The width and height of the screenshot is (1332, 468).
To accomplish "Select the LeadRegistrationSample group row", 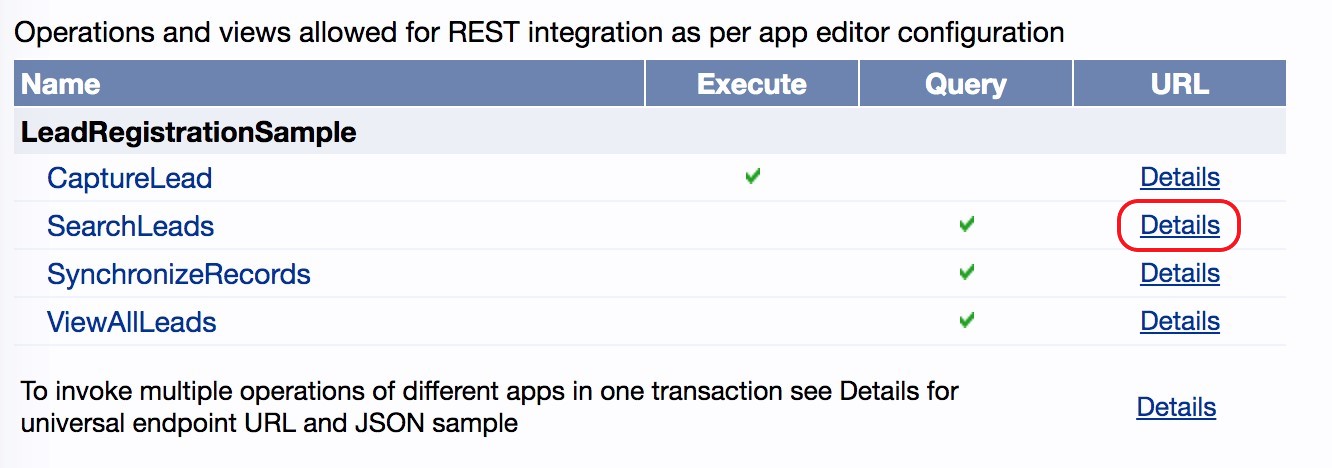I will tap(189, 132).
